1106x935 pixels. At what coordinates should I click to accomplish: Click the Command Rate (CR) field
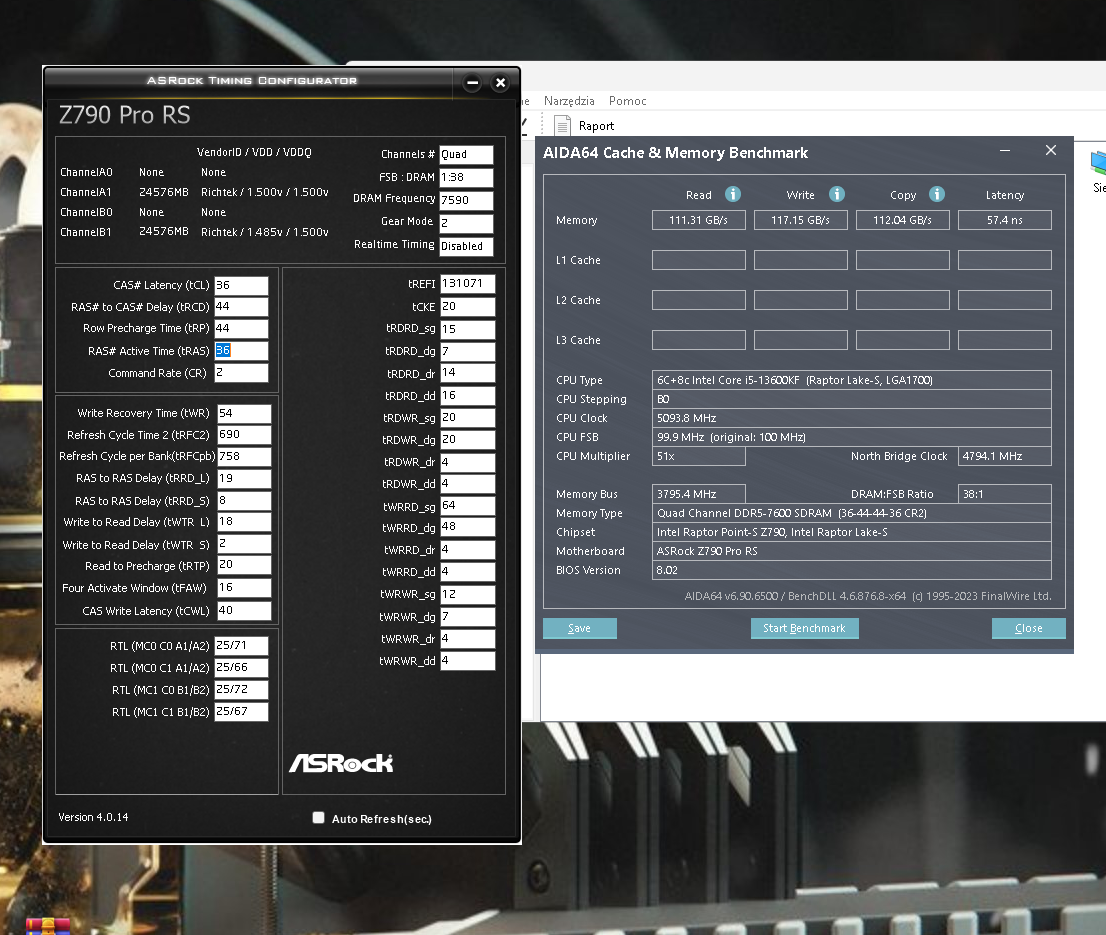[x=241, y=373]
